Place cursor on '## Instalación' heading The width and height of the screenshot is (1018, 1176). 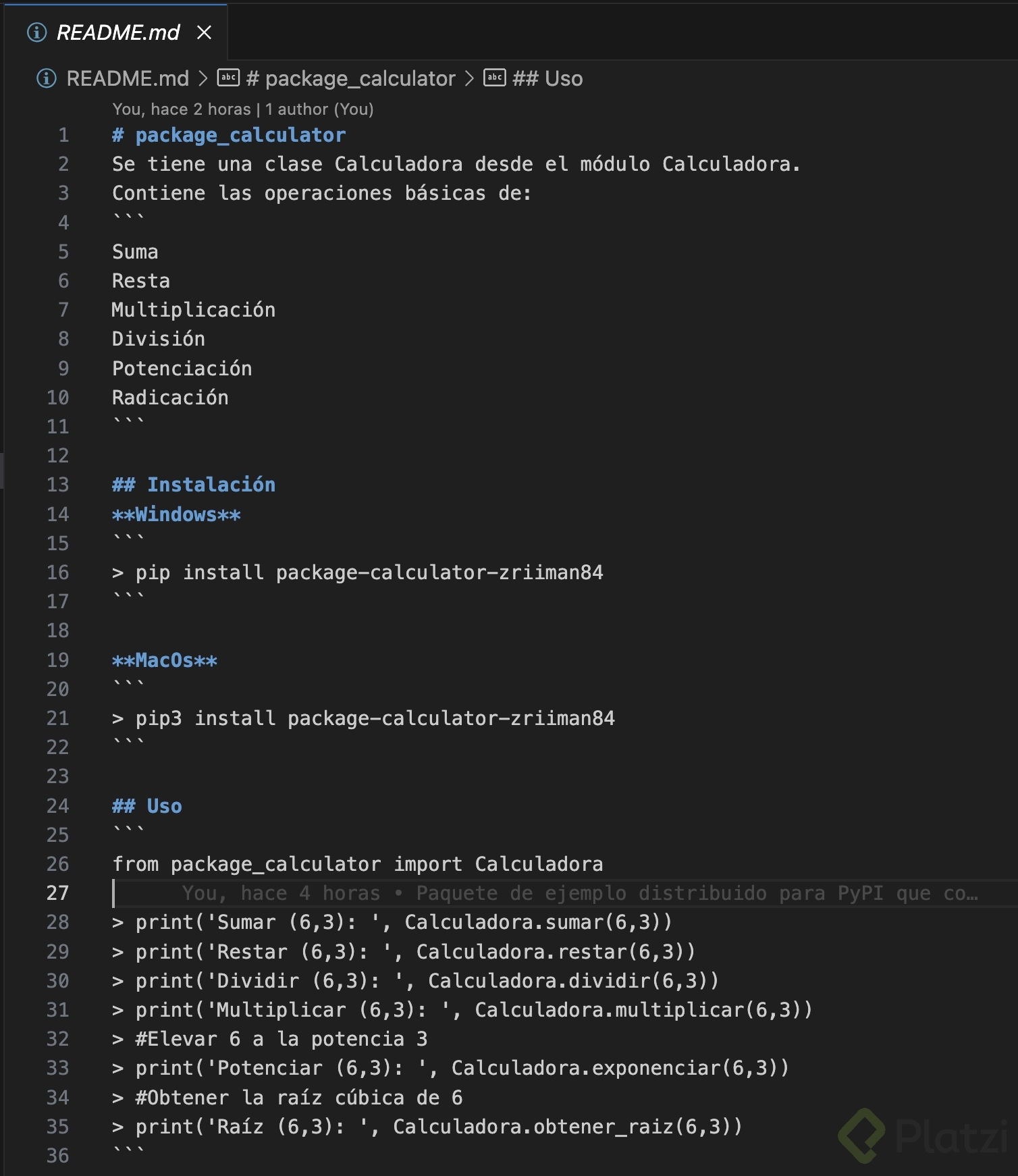pyautogui.click(x=194, y=485)
